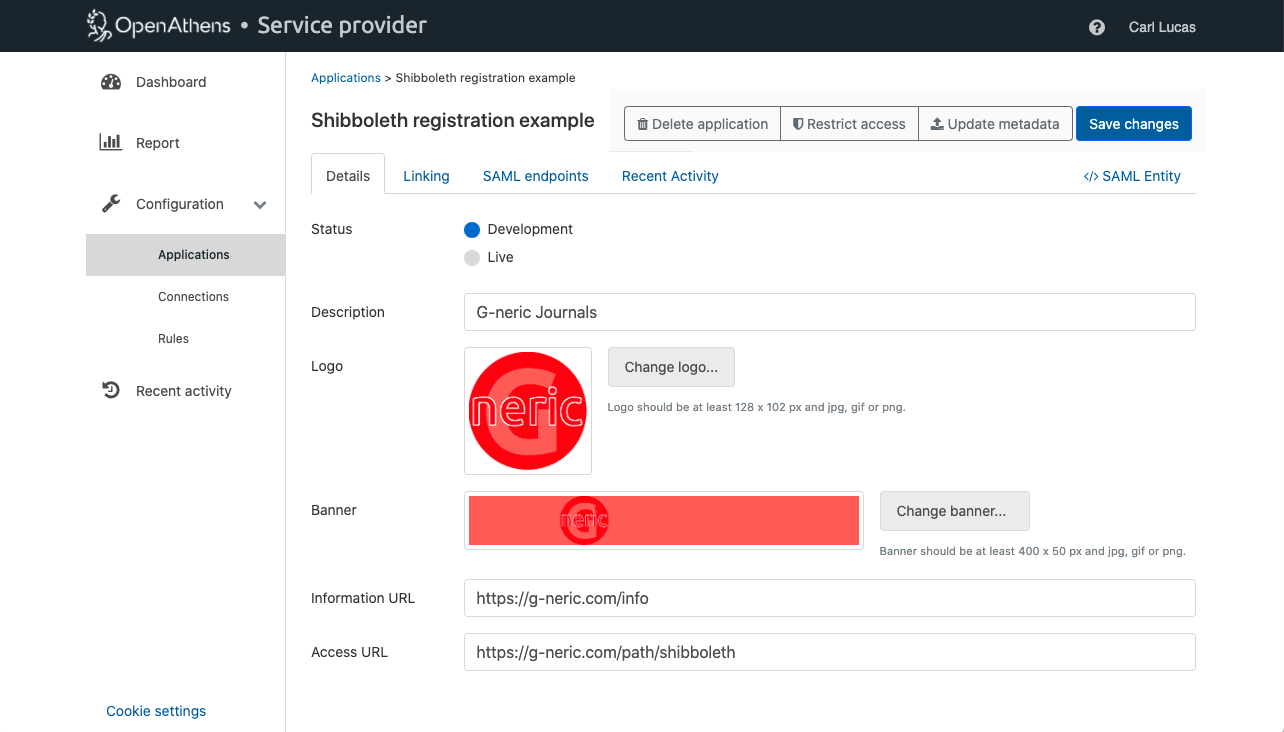The image size is (1284, 732).
Task: Open the Recent Activity tab
Action: pos(670,176)
